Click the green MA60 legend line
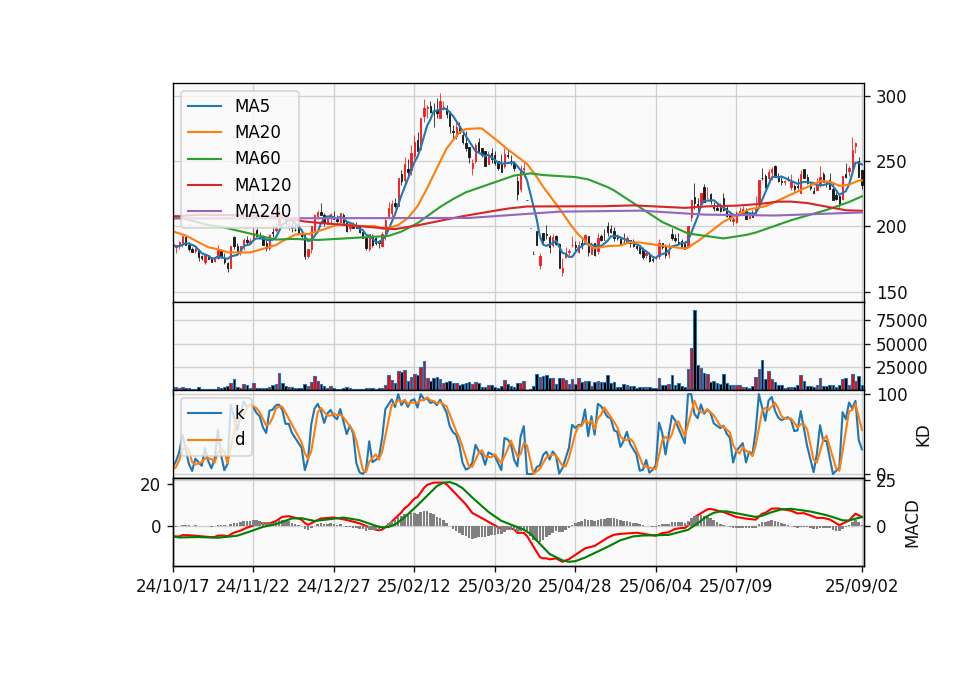The width and height of the screenshot is (960, 690). coord(204,159)
